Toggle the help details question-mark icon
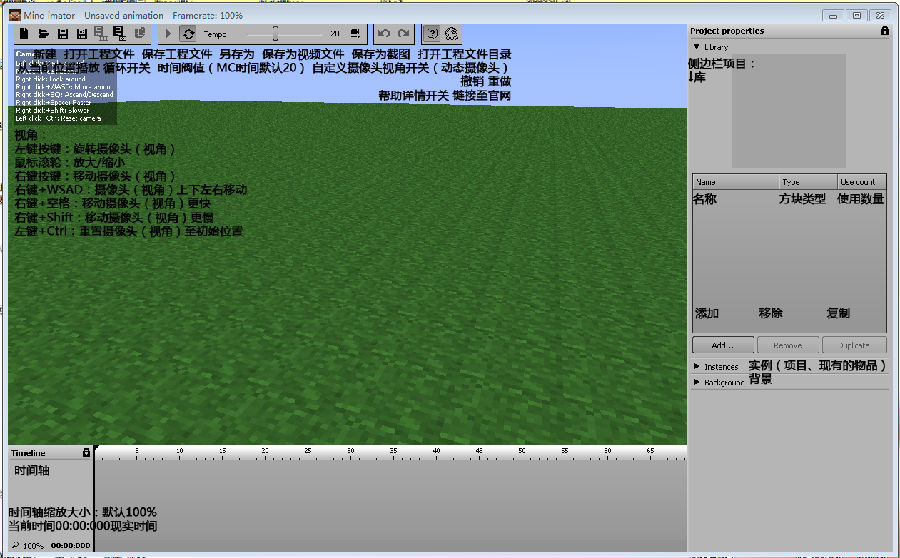Screen dimensions: 900x558 coord(432,34)
